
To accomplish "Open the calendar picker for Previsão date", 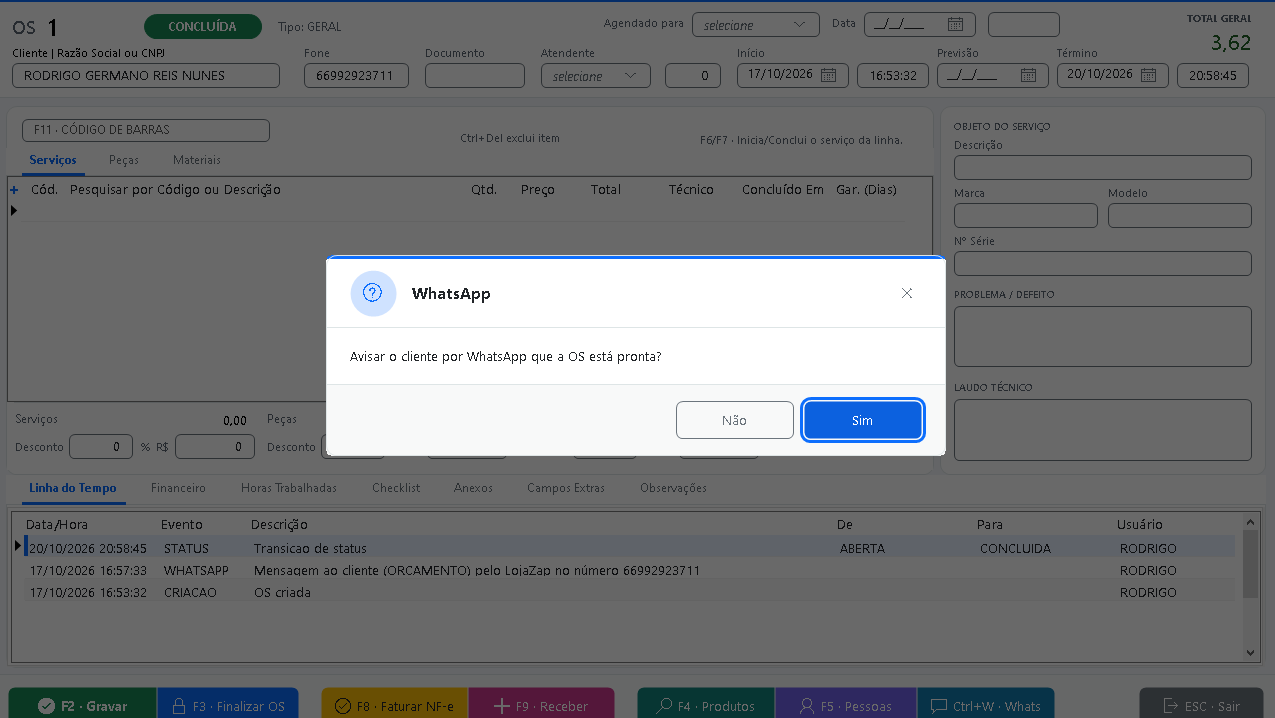I will click(1028, 75).
